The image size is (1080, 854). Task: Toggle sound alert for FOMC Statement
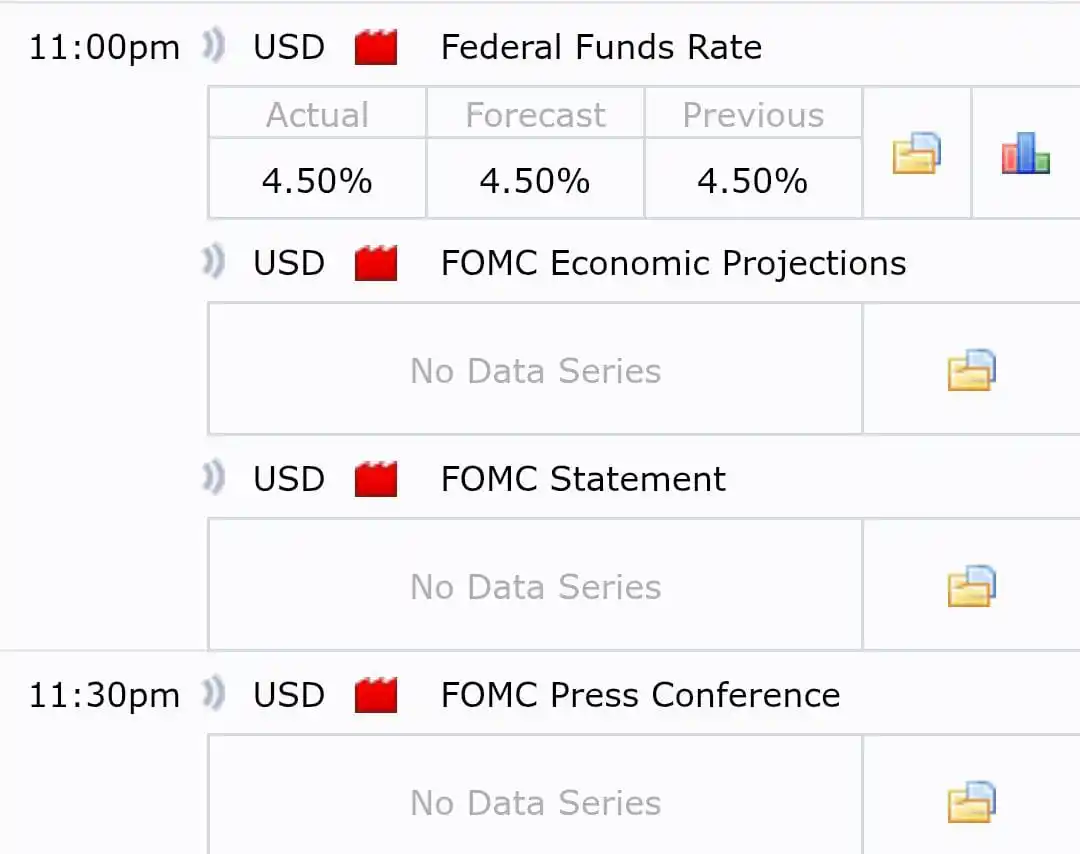click(x=214, y=478)
